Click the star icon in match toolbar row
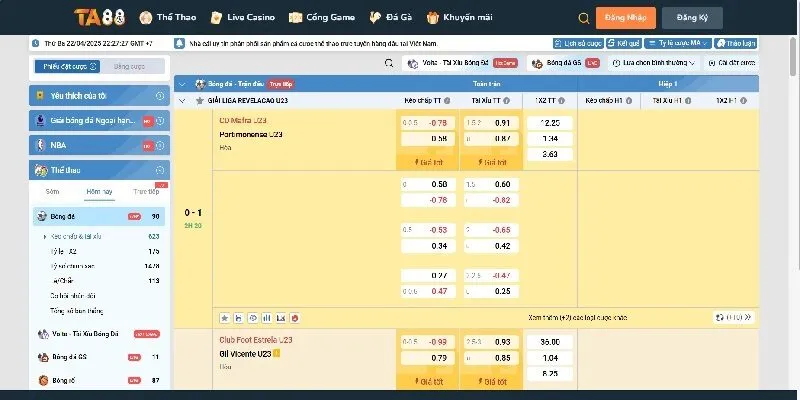Screen dimensions: 800x400 click(x=224, y=317)
